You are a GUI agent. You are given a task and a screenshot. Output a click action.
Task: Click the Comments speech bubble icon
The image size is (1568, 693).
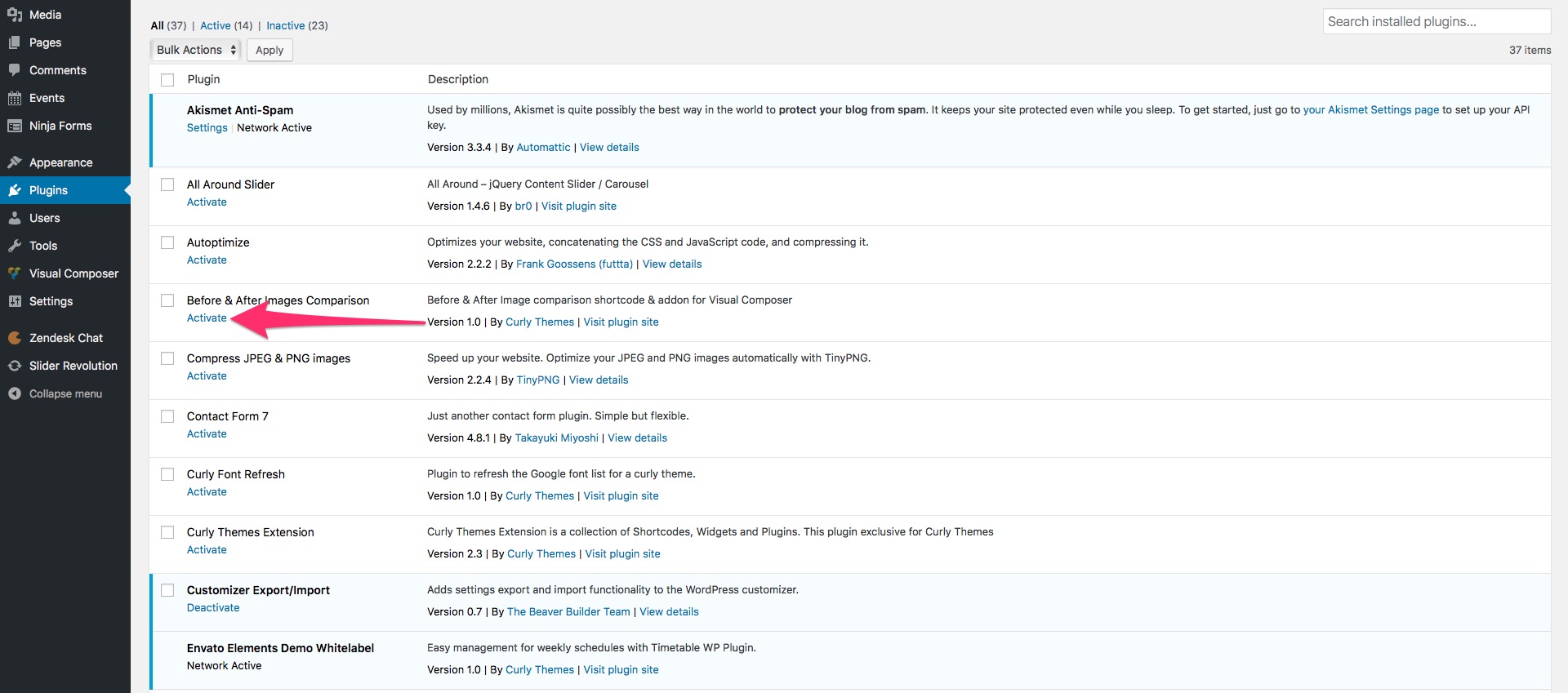point(15,70)
